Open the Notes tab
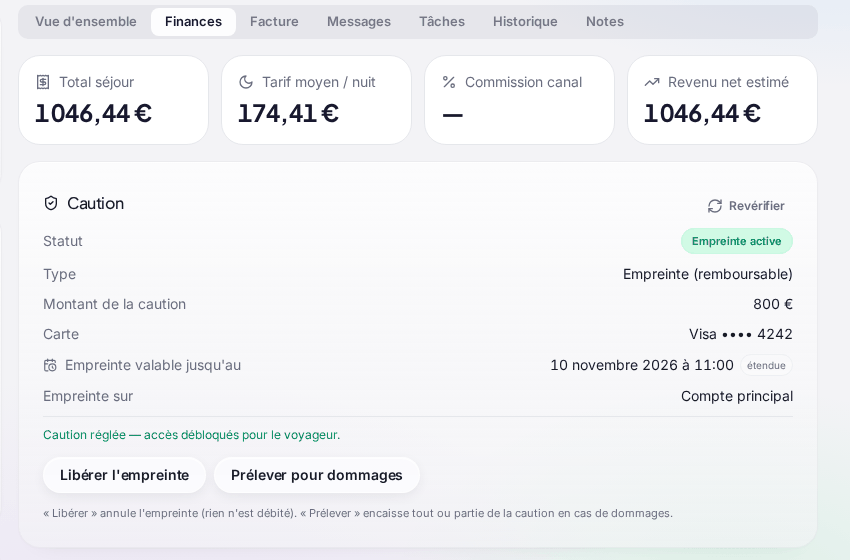850x560 pixels. [x=605, y=22]
